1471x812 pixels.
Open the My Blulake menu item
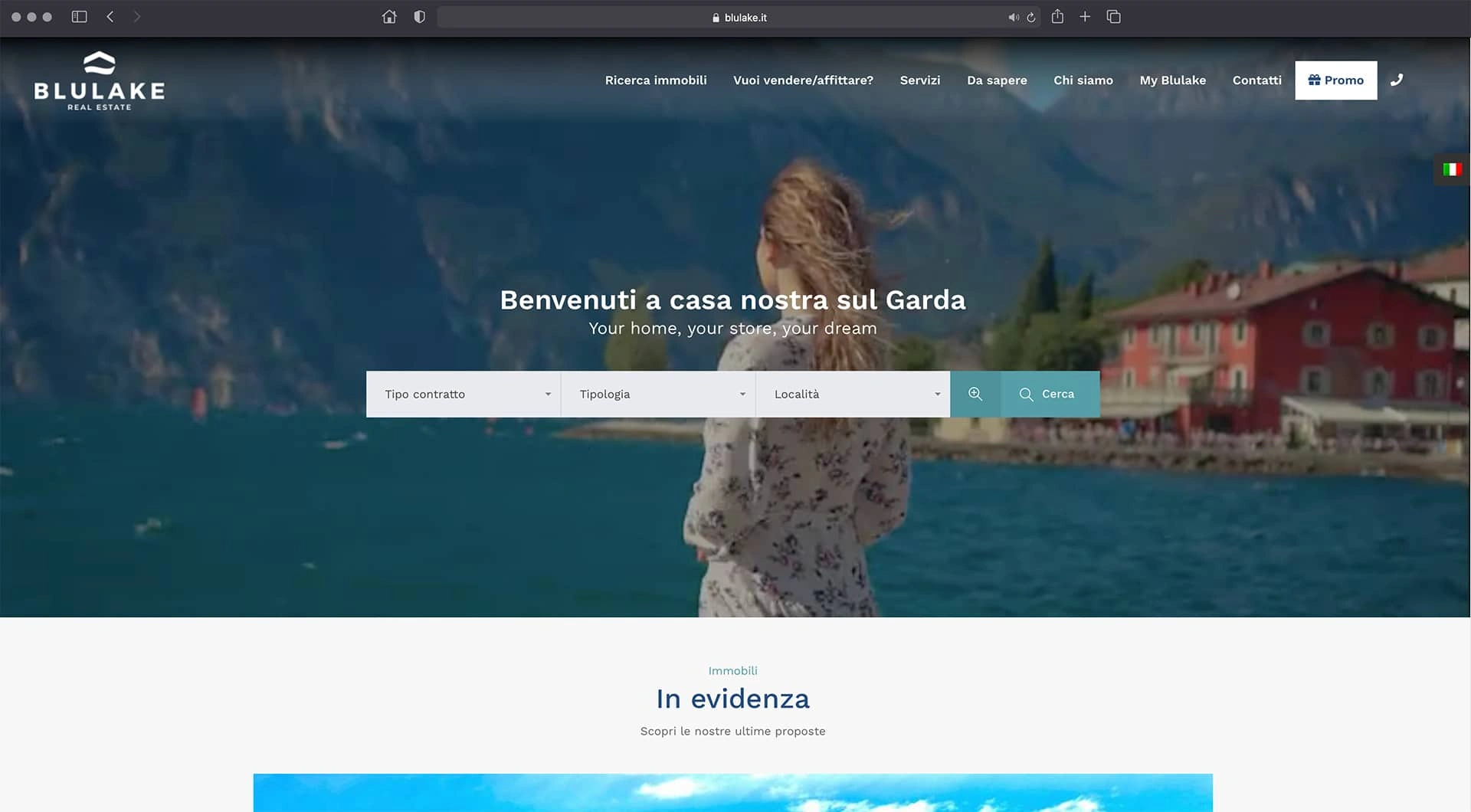pyautogui.click(x=1173, y=80)
